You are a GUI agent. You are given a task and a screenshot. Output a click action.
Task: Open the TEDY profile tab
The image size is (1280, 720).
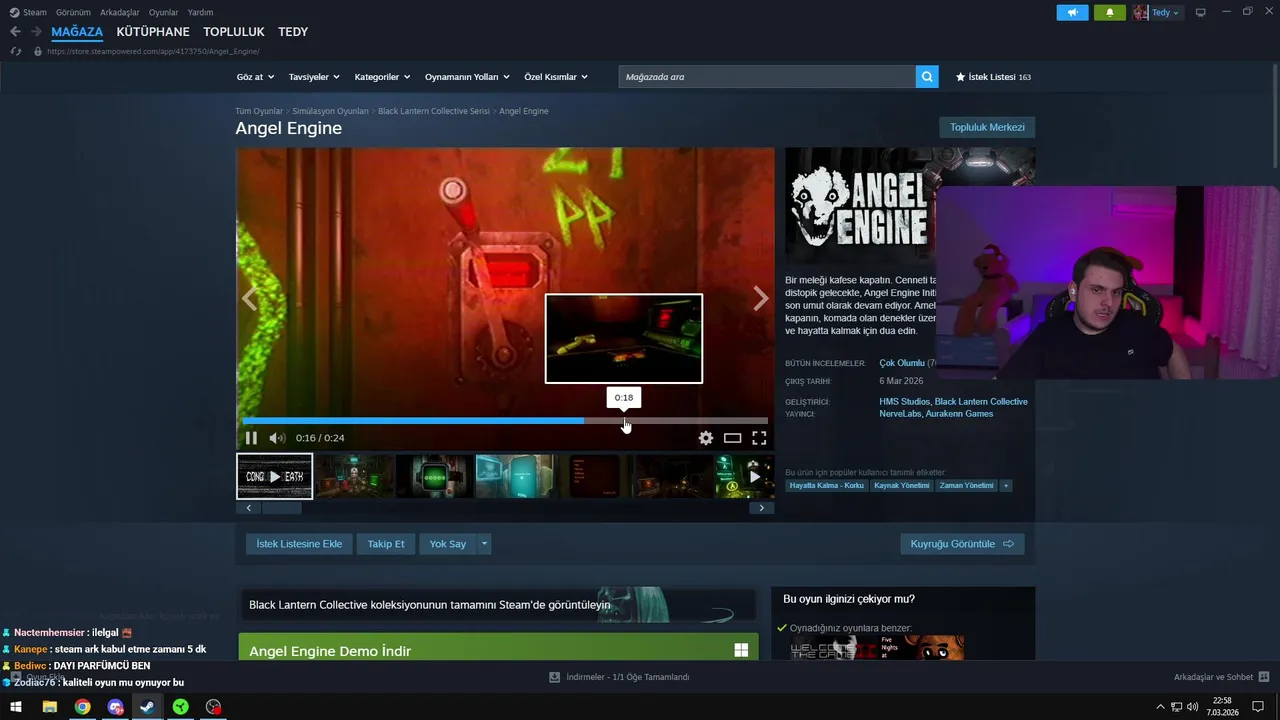pyautogui.click(x=293, y=32)
